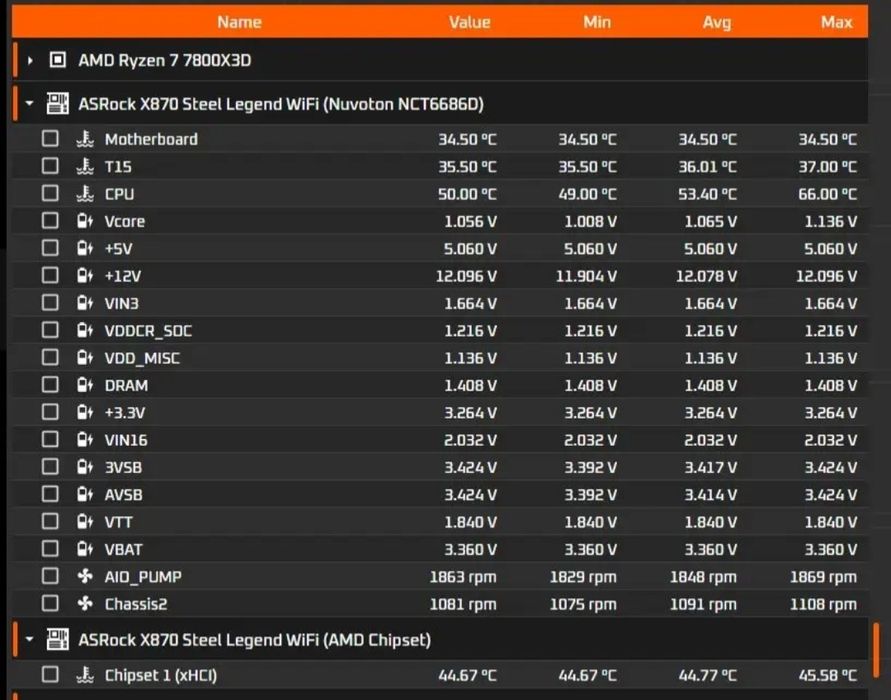Check the Chassis2 fan checkbox

tap(50, 603)
